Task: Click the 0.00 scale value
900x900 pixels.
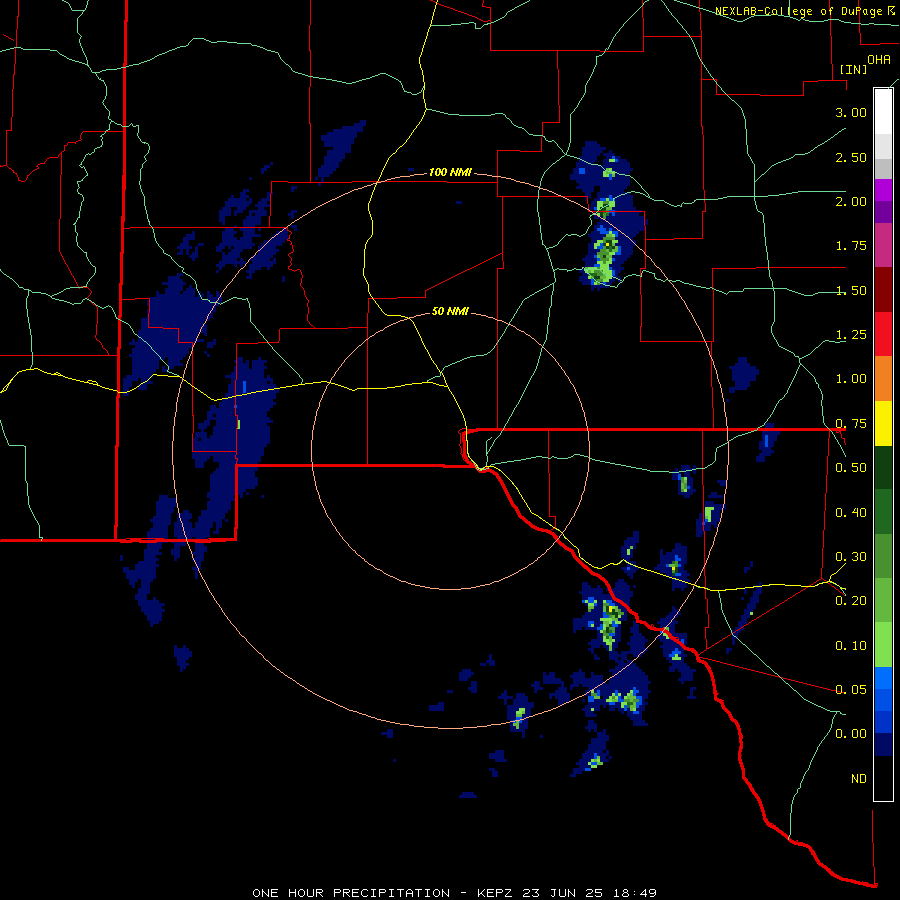Action: [x=851, y=734]
